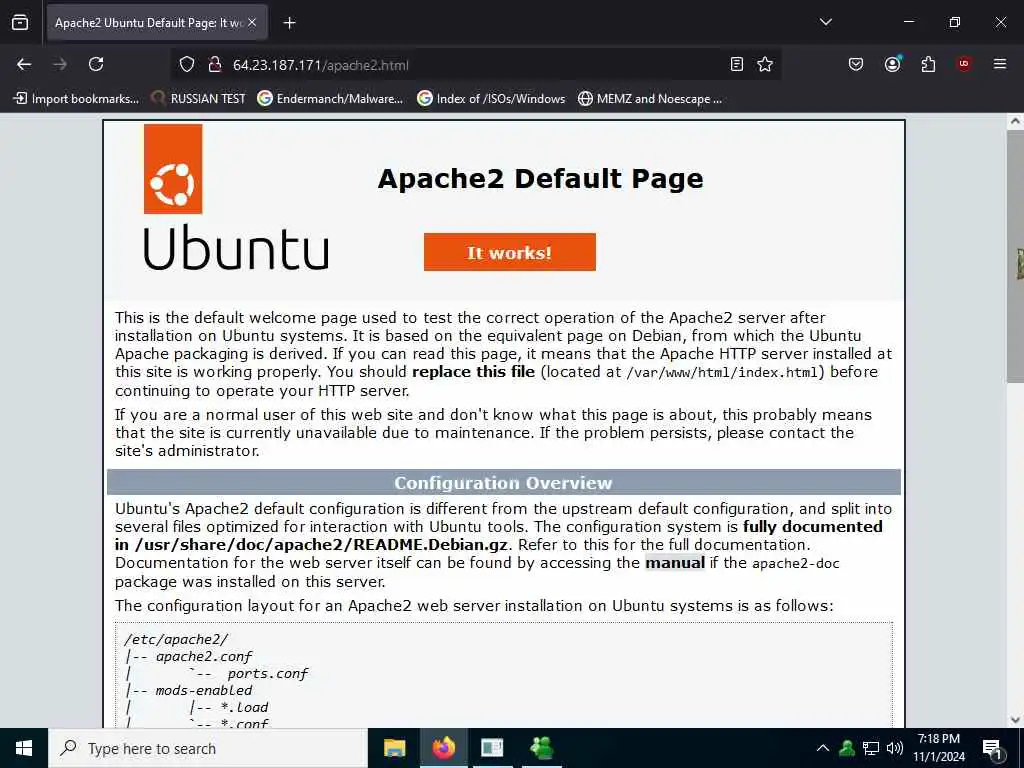Image resolution: width=1024 pixels, height=768 pixels.
Task: Open uBlock Origin extension icon
Action: [x=964, y=63]
